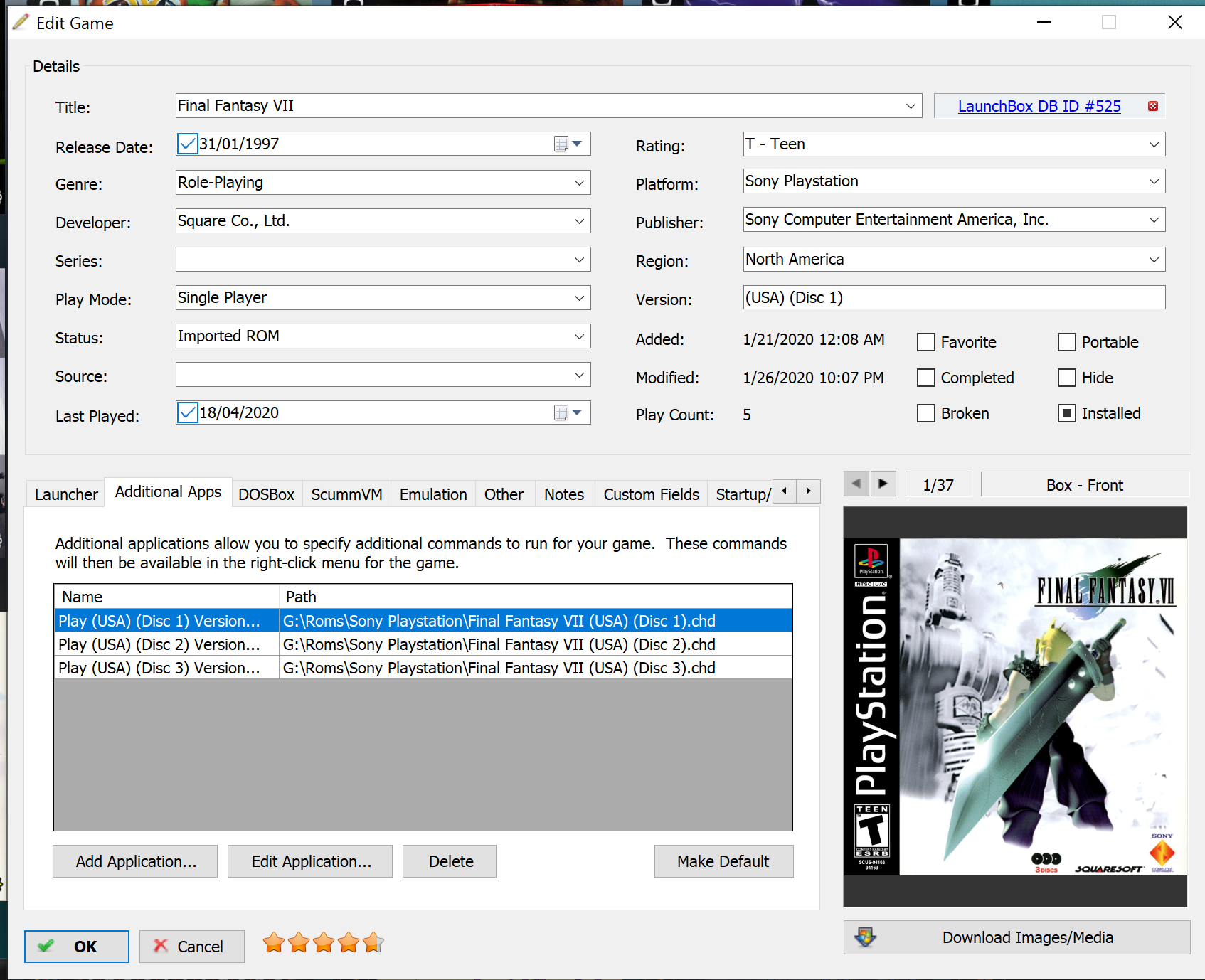Open the Box - Front image type selector
1205x980 pixels.
pyautogui.click(x=1084, y=485)
